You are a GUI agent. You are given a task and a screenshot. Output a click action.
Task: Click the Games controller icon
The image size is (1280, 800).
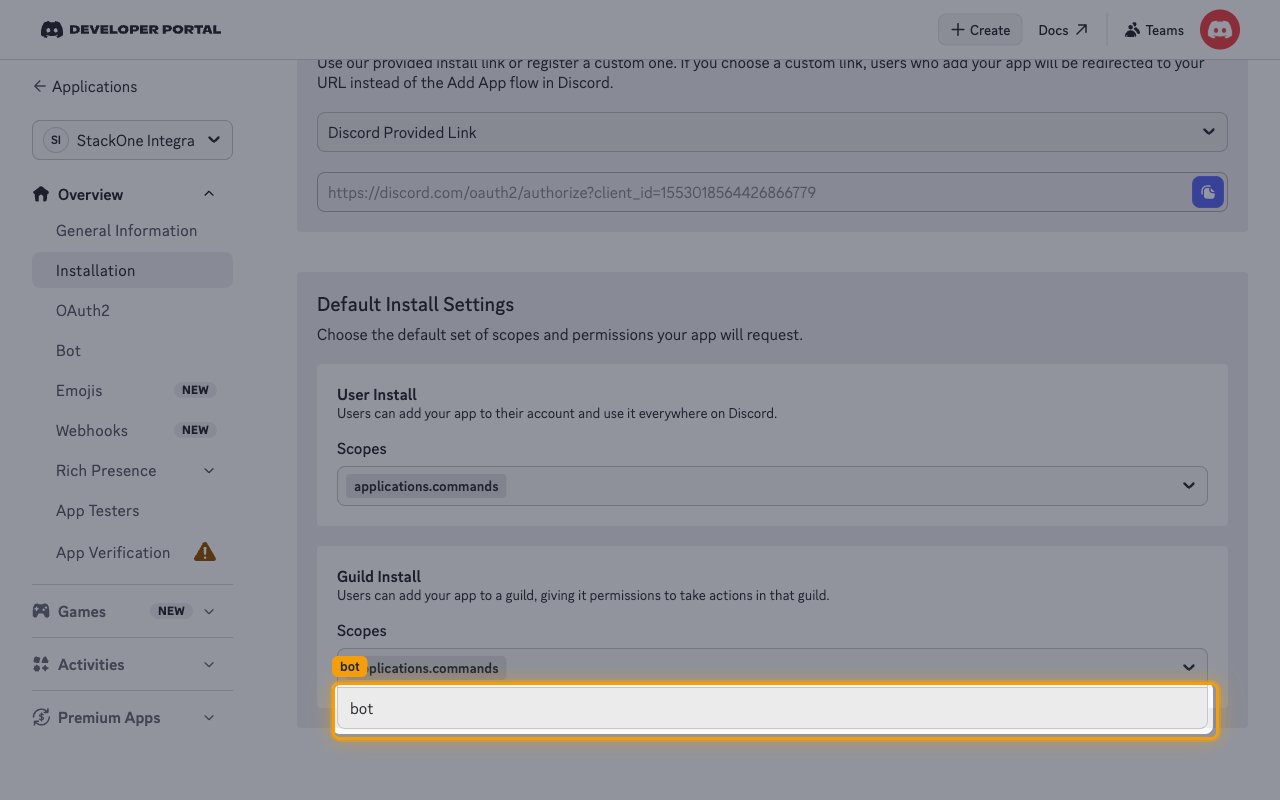[x=41, y=611]
